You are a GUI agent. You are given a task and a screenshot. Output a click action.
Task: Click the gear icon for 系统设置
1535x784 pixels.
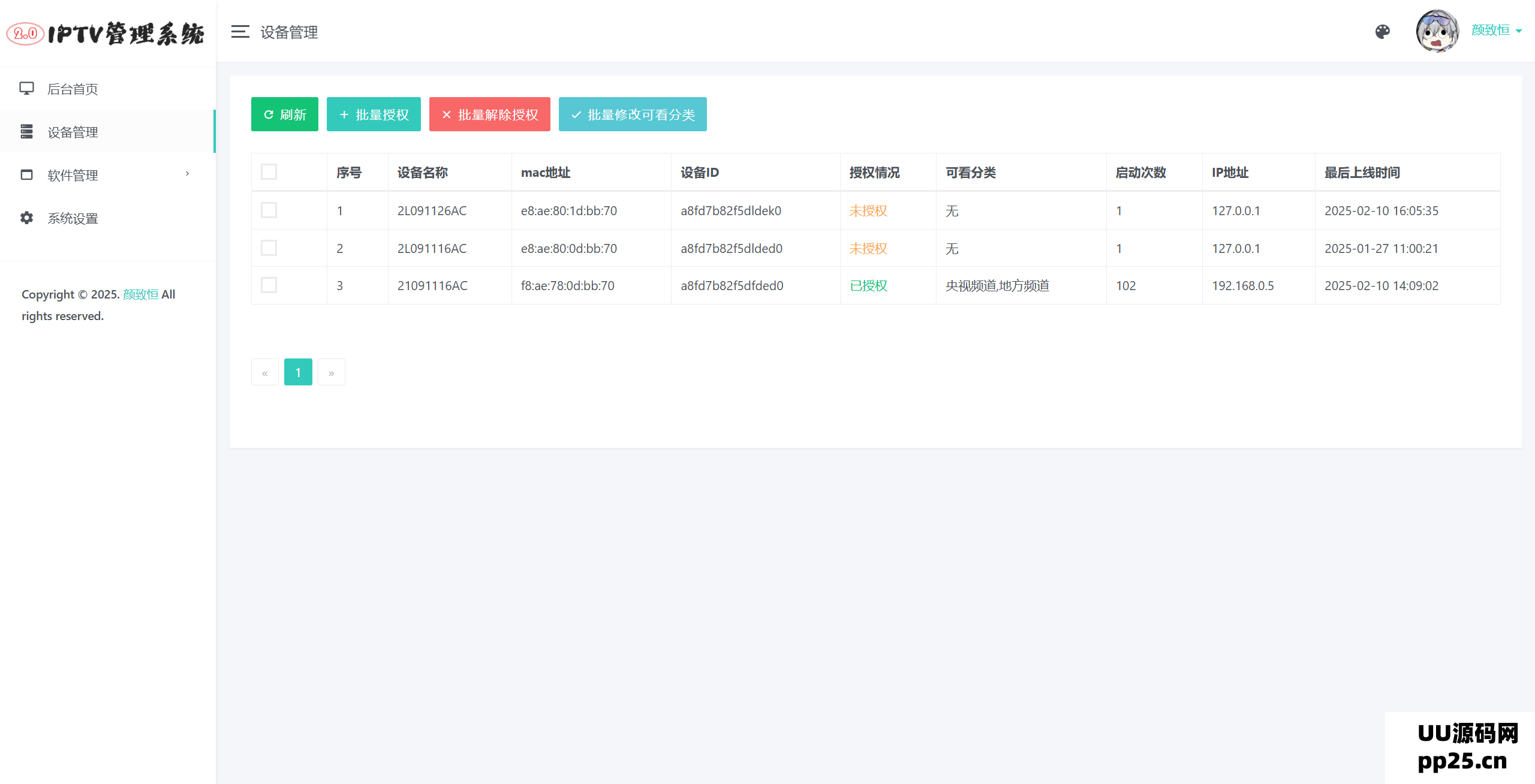click(x=26, y=218)
